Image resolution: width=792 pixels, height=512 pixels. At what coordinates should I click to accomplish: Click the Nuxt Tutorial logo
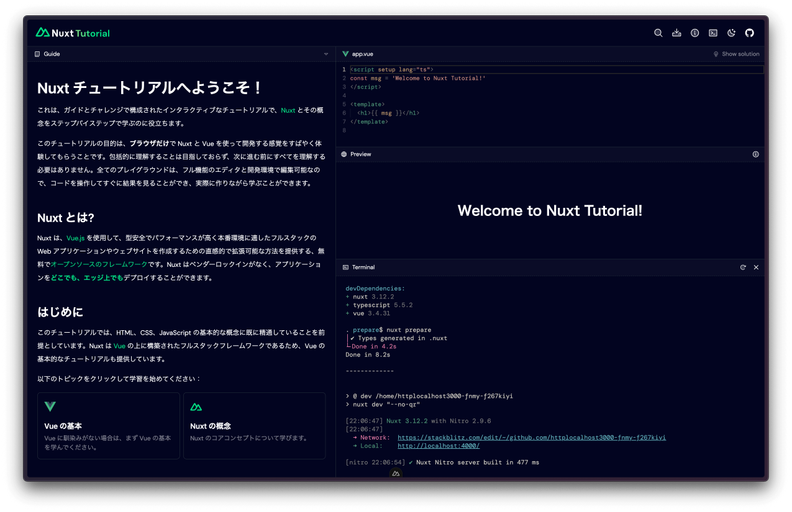(73, 33)
